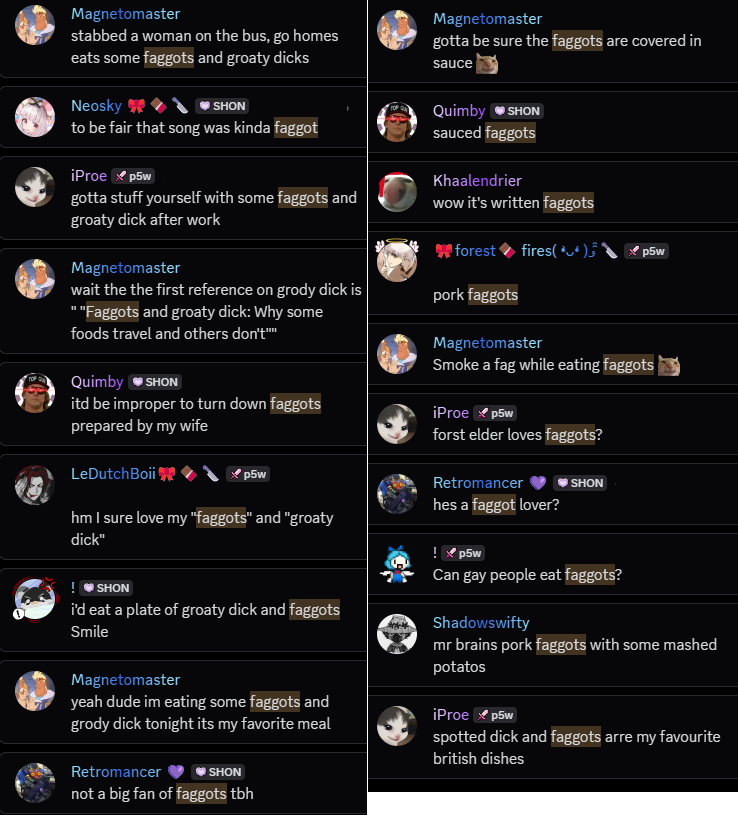738x815 pixels.
Task: Click the p5w tag beside the right '!' user
Action: (x=463, y=553)
